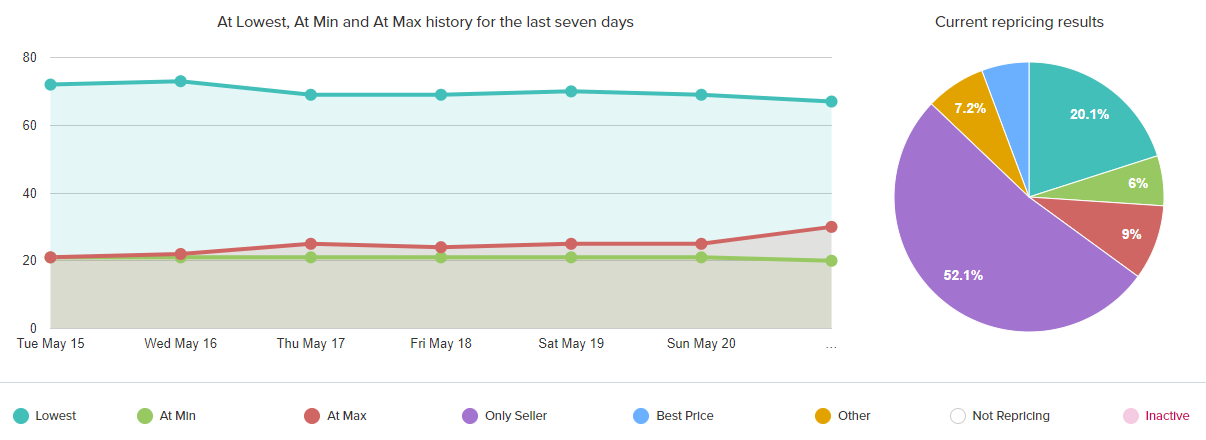The image size is (1206, 440).
Task: Toggle the At Max legend circle
Action: point(311,416)
